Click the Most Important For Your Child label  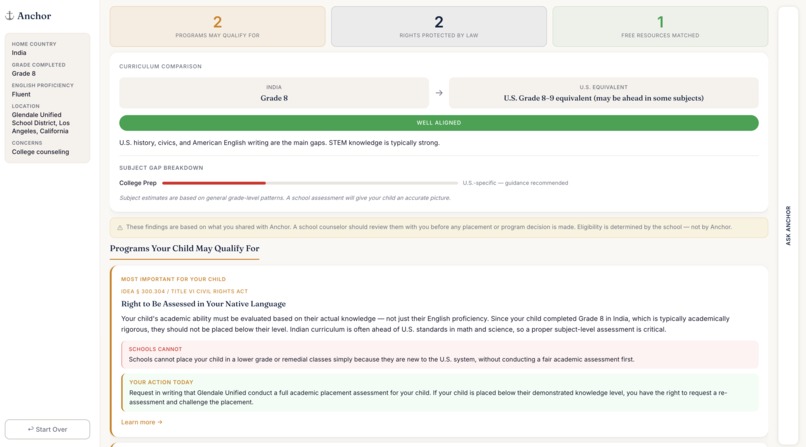click(x=173, y=279)
